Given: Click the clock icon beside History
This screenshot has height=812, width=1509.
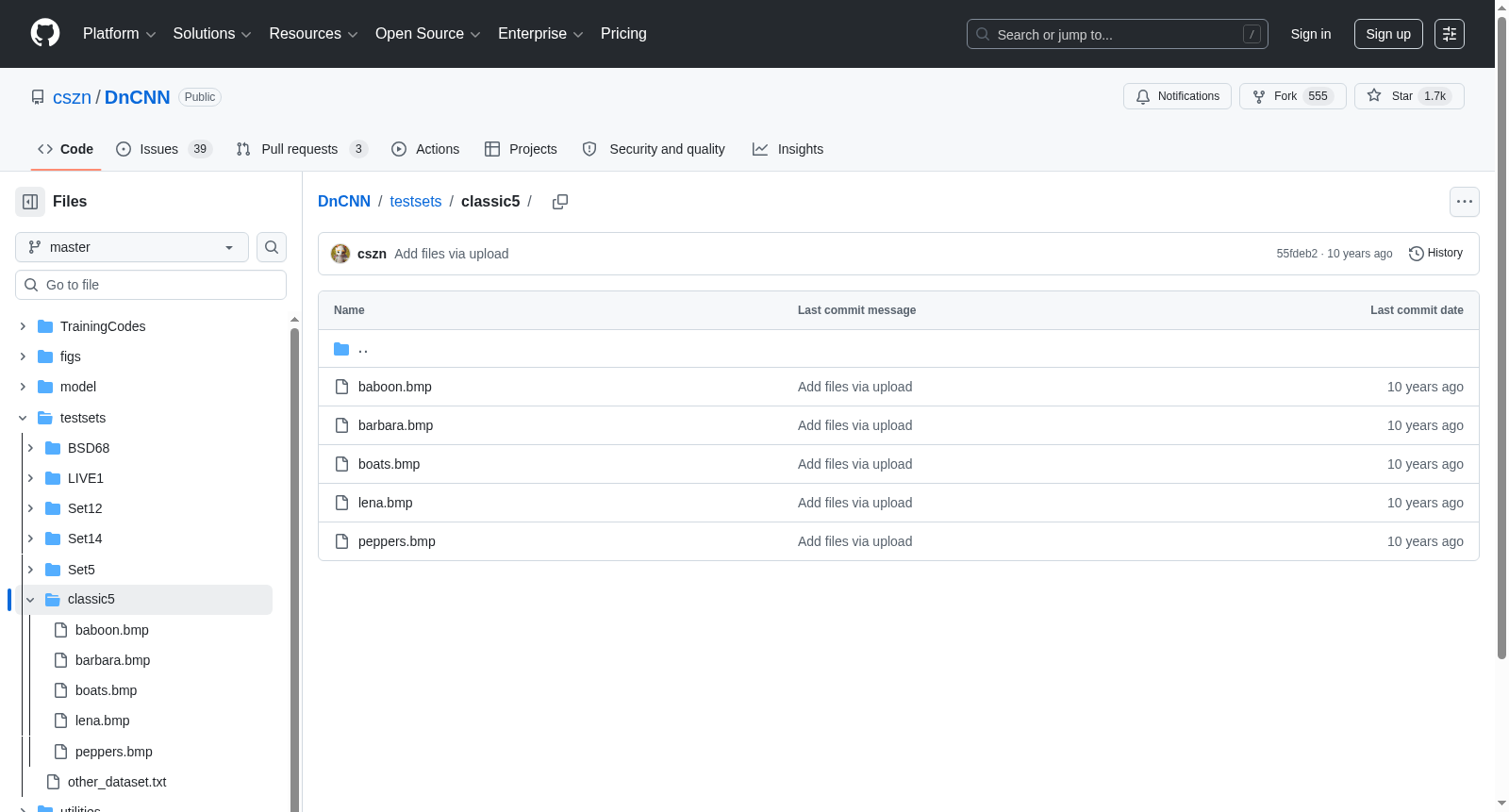Looking at the screenshot, I should tap(1417, 254).
